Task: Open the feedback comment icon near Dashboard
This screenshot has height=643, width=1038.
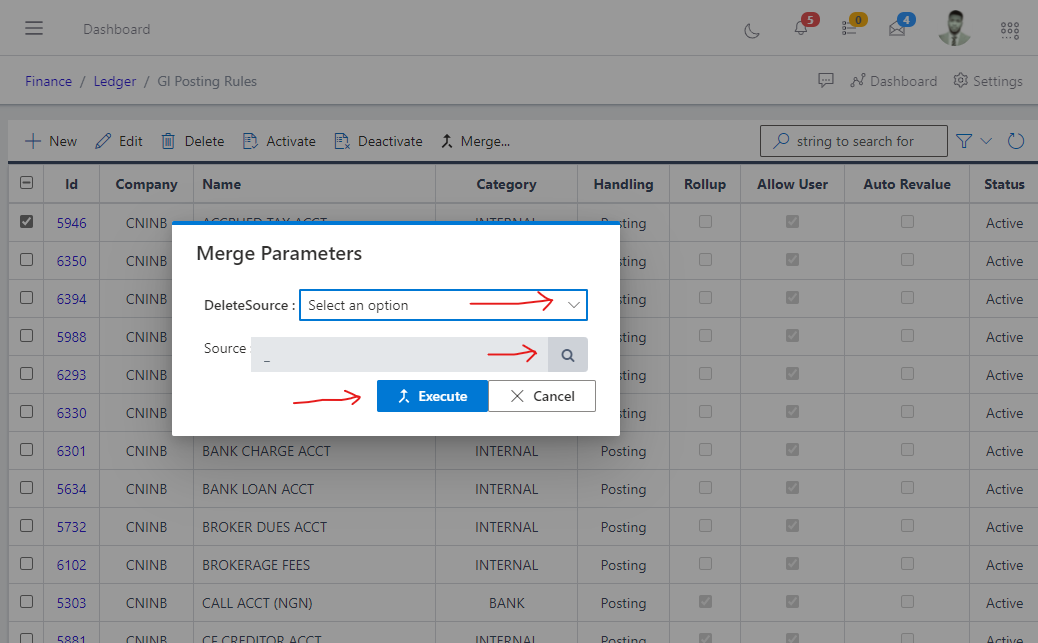Action: point(826,80)
